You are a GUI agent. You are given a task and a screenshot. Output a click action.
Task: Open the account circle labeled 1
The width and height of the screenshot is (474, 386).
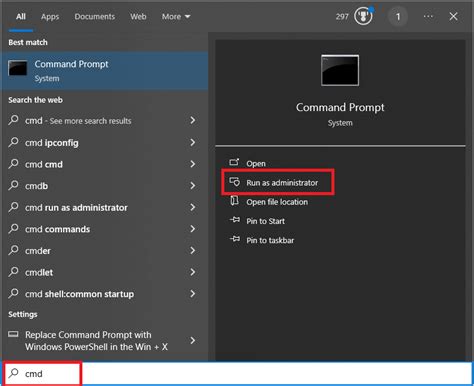pyautogui.click(x=398, y=16)
